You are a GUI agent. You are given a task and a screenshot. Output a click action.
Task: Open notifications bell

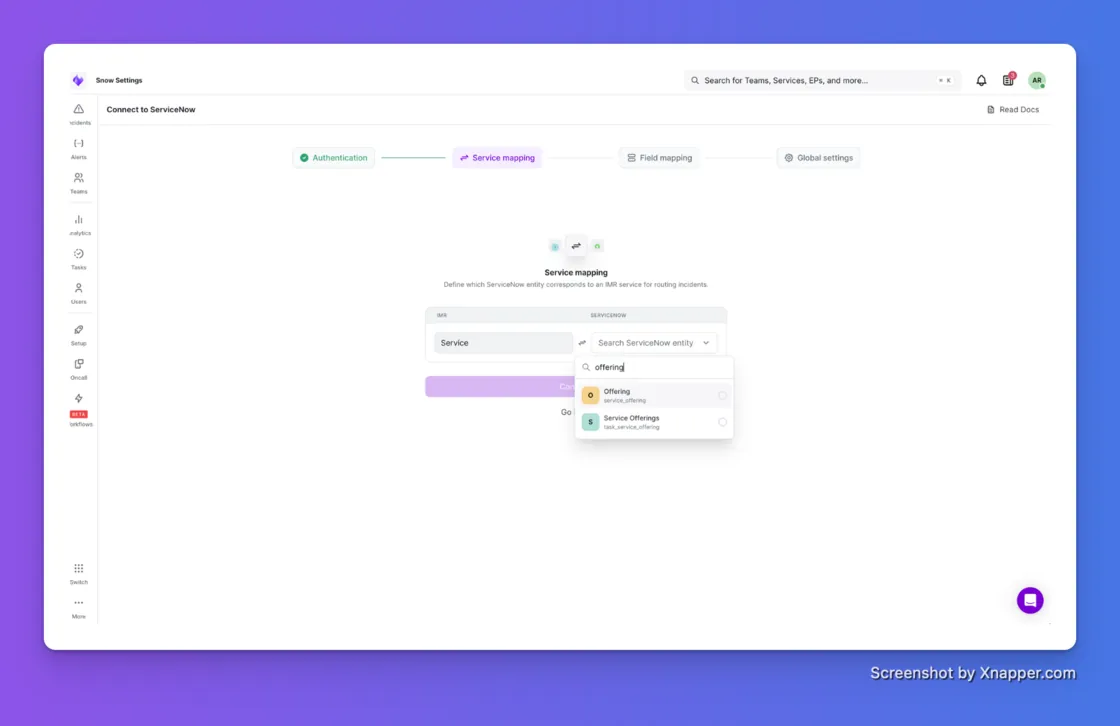tap(981, 81)
